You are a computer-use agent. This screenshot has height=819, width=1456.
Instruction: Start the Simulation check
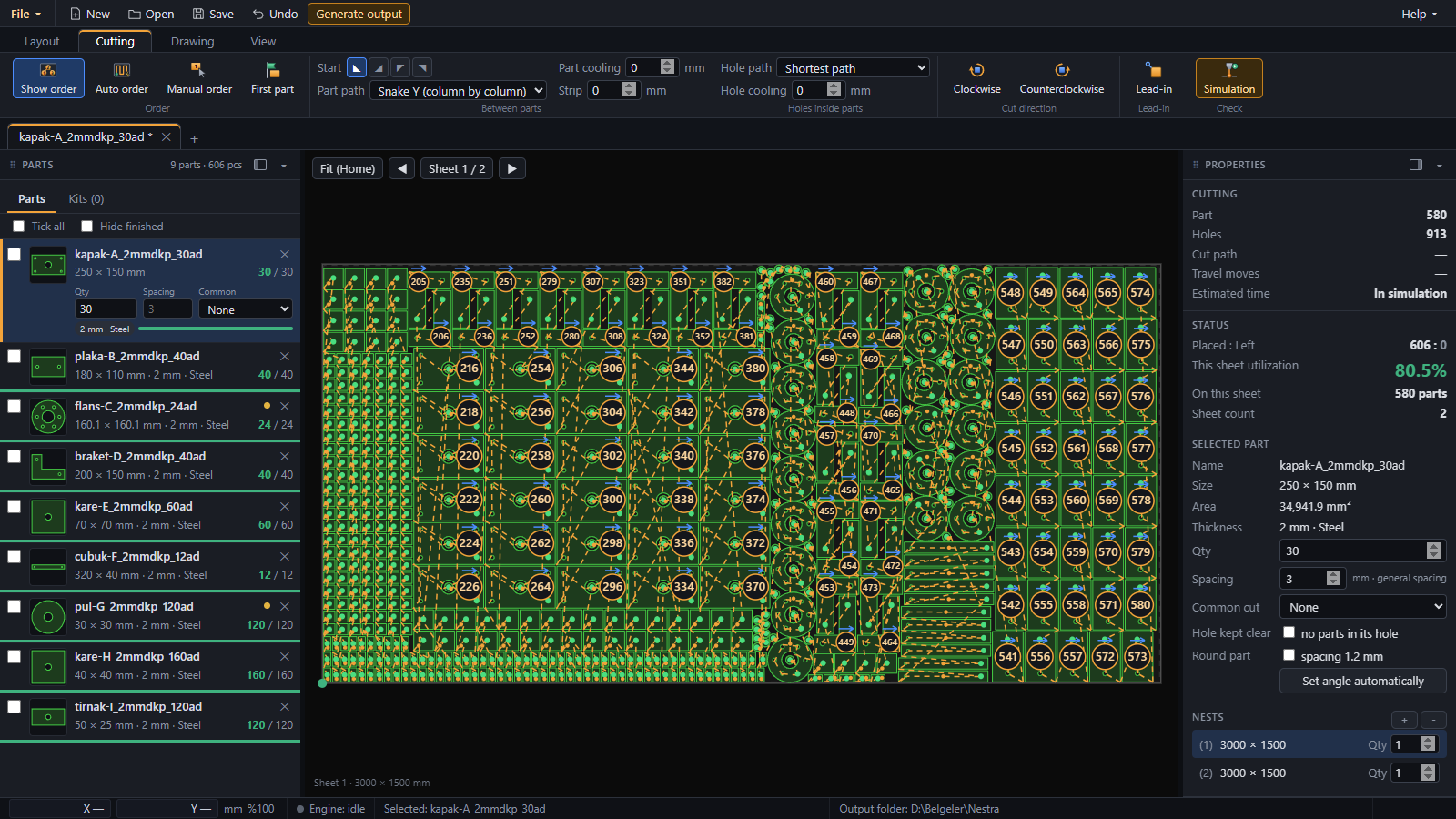point(1228,78)
